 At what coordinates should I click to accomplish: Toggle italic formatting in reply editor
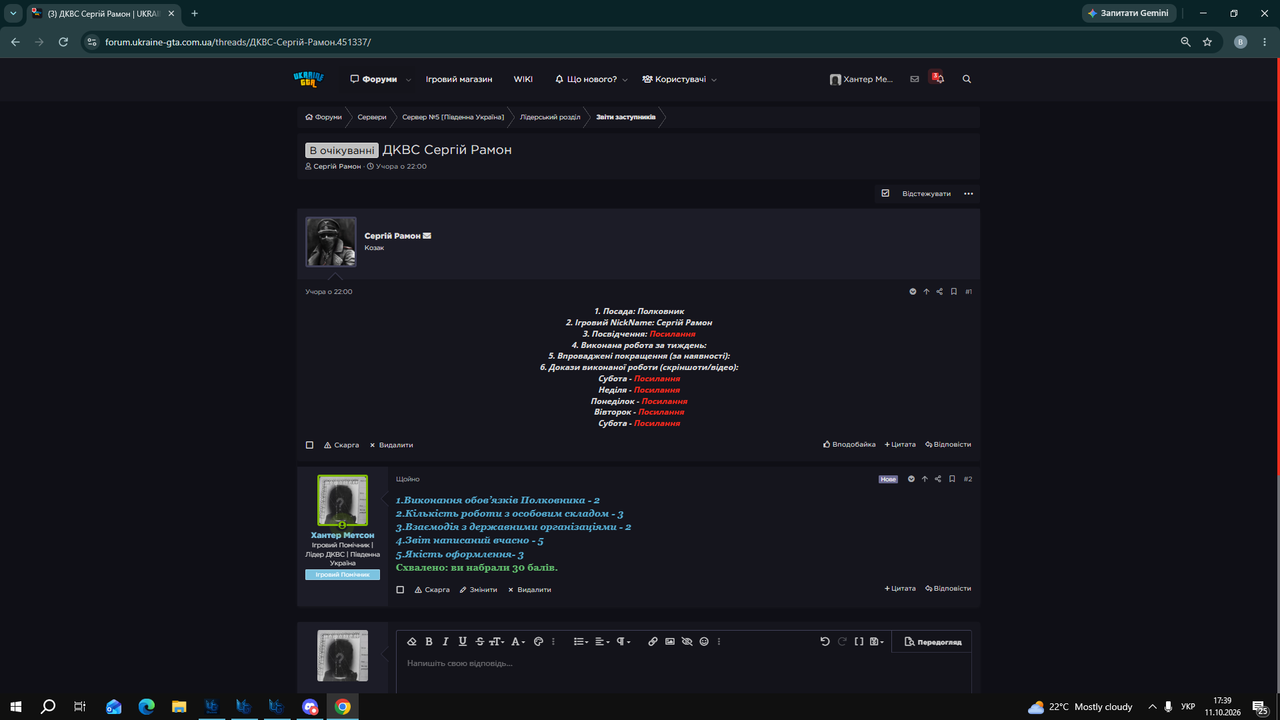[x=446, y=641]
